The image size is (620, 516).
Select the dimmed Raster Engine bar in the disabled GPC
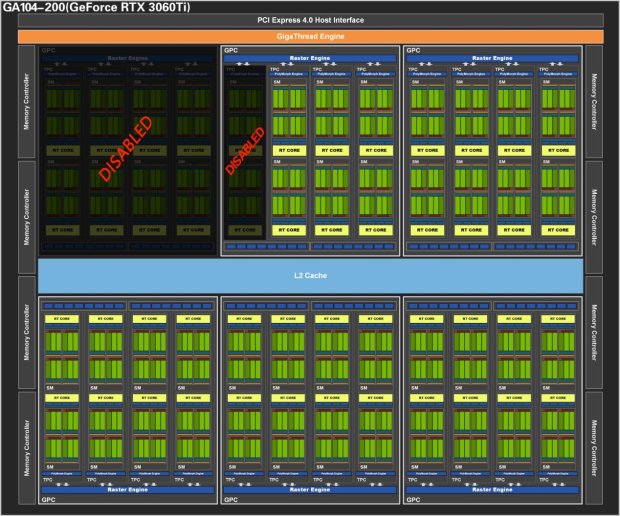[x=128, y=58]
